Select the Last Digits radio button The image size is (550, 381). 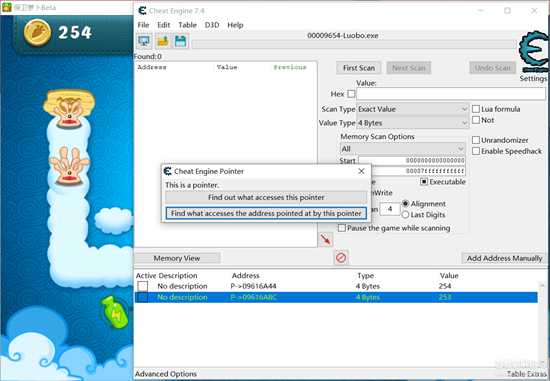pyautogui.click(x=405, y=215)
